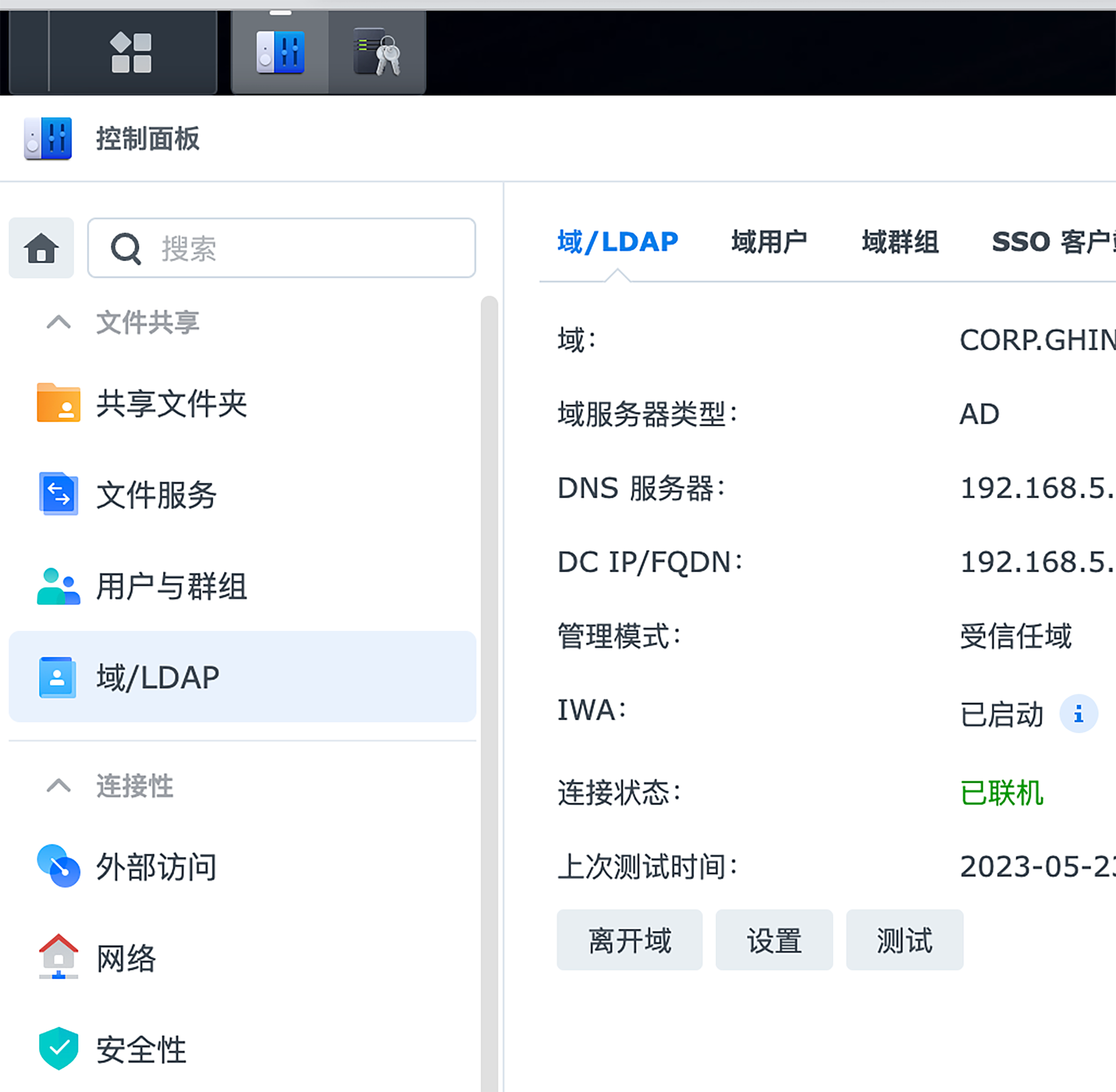Focus the 搜索 input field

click(x=282, y=248)
